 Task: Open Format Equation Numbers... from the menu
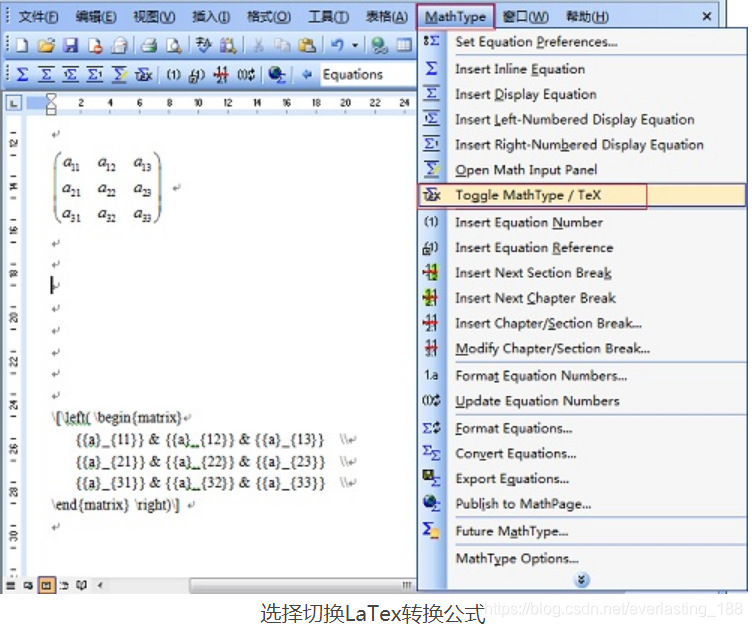click(x=582, y=376)
